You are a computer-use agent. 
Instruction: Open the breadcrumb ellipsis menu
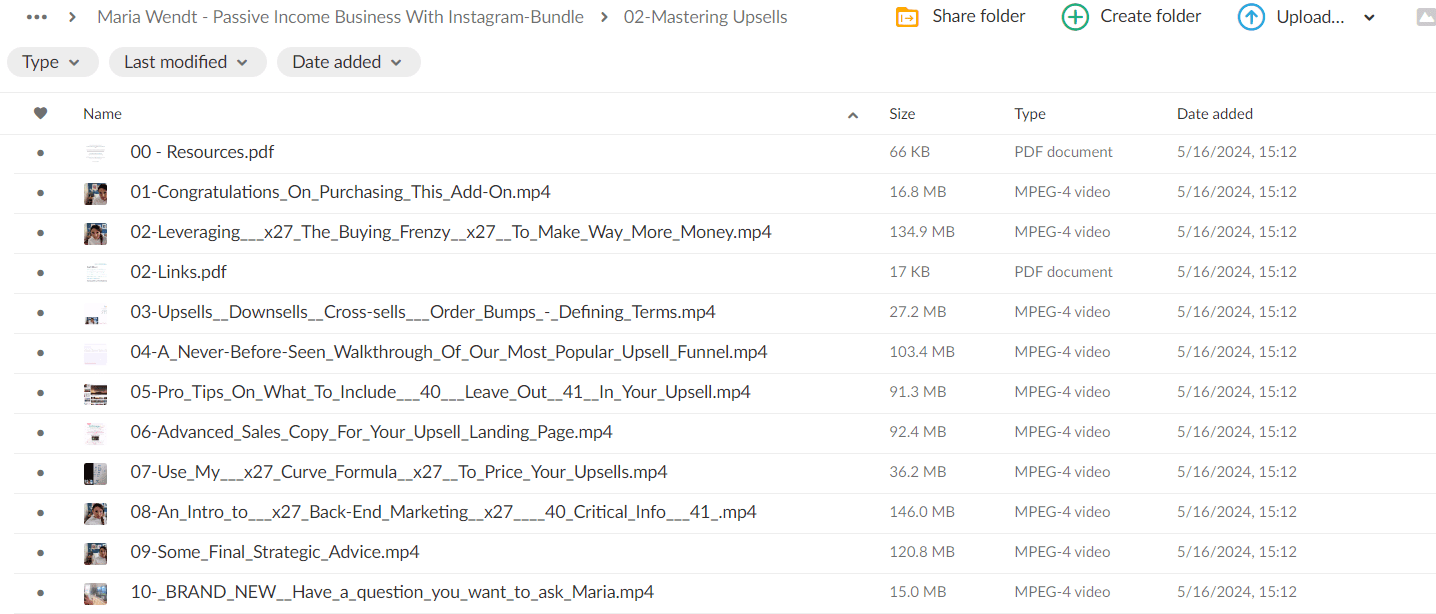37,17
